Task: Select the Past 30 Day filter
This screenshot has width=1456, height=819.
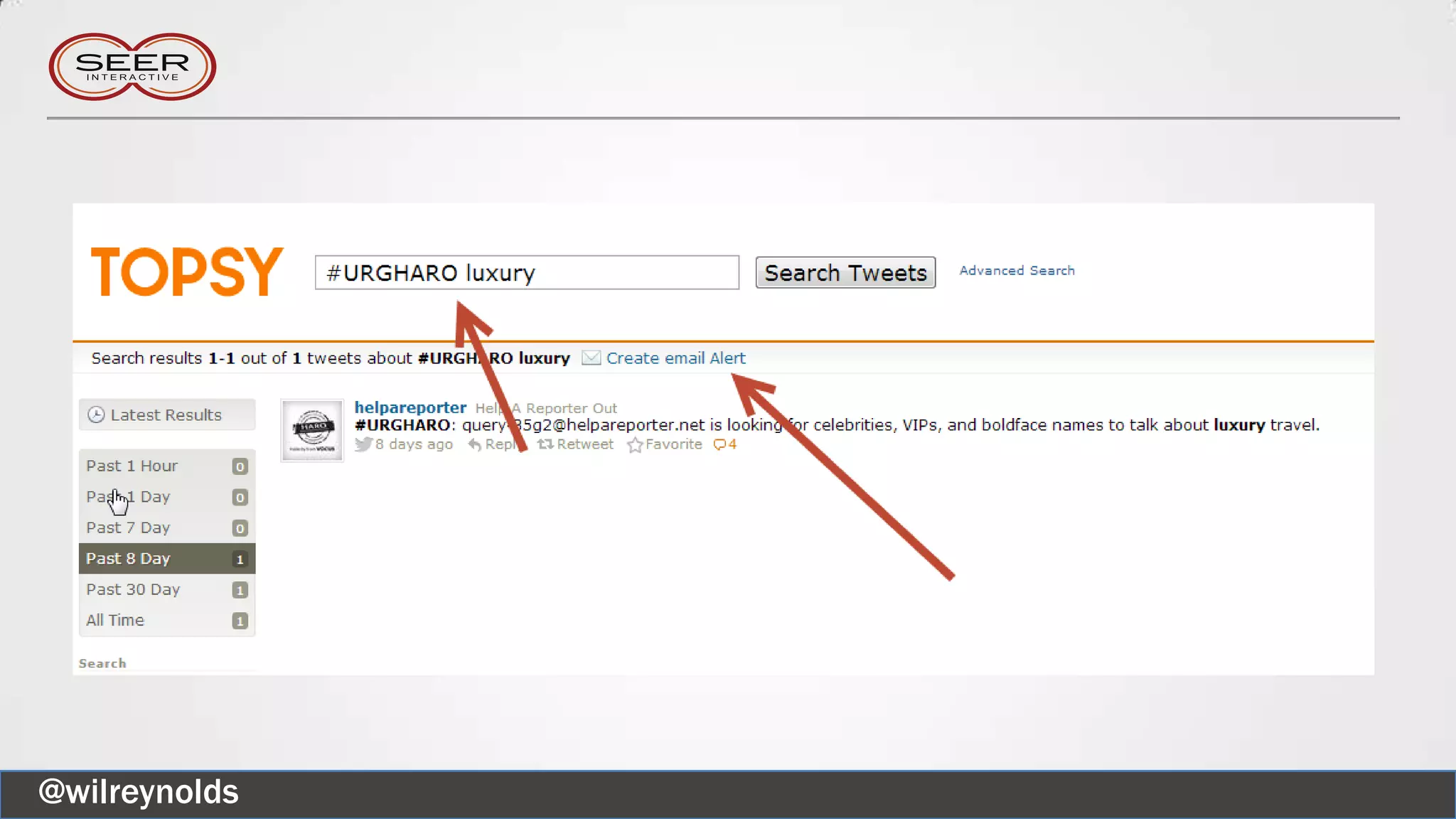Action: point(133,589)
